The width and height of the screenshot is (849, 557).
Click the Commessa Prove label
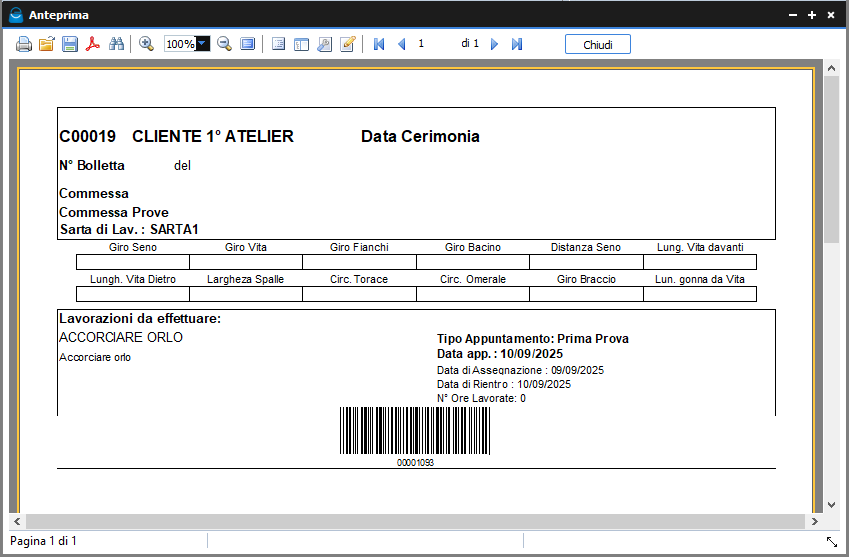coord(114,212)
